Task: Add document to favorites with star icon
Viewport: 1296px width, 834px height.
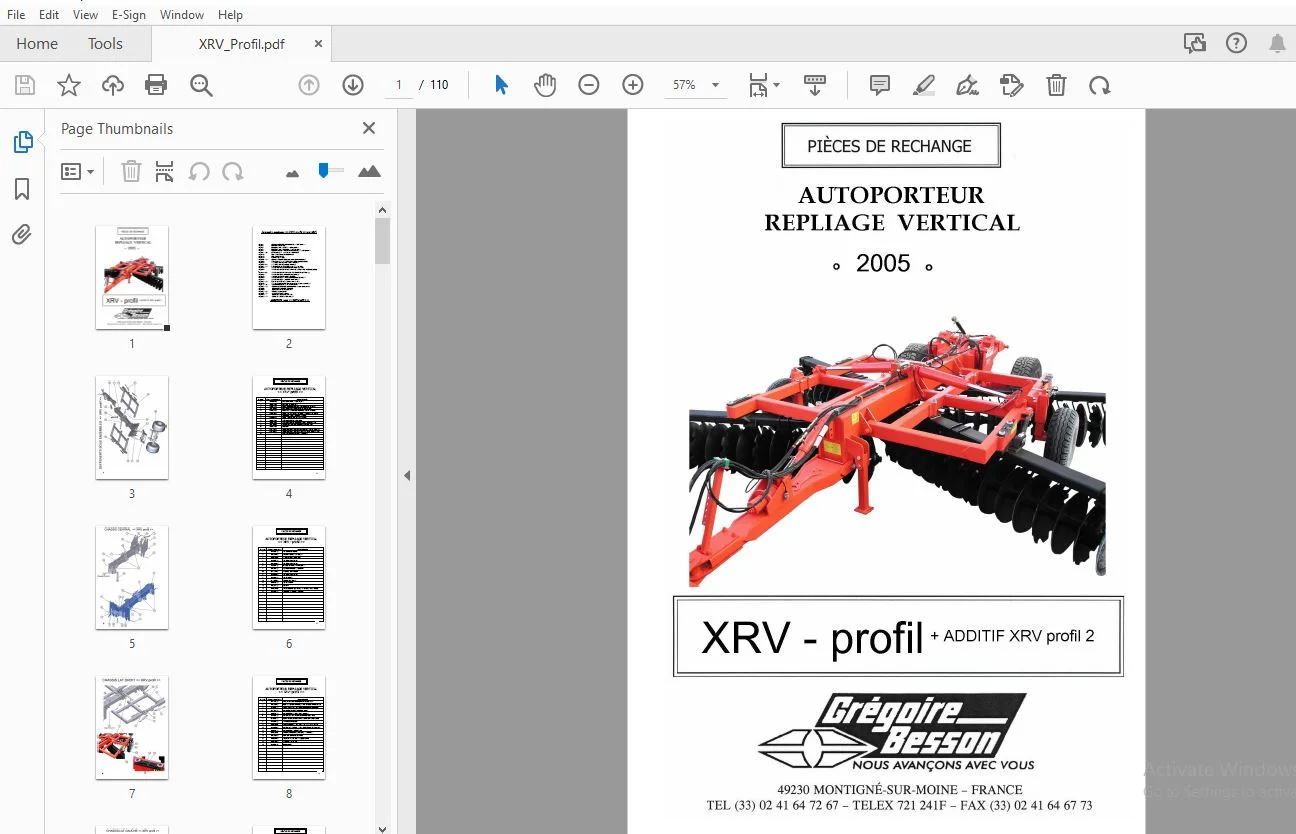Action: (x=69, y=85)
